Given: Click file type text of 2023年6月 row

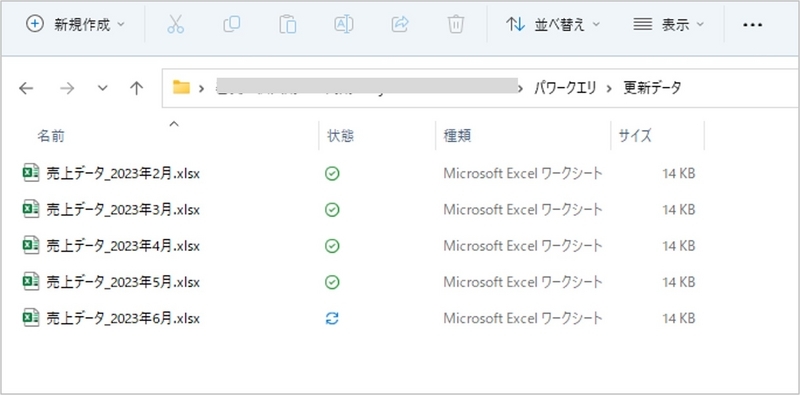Looking at the screenshot, I should 522,318.
